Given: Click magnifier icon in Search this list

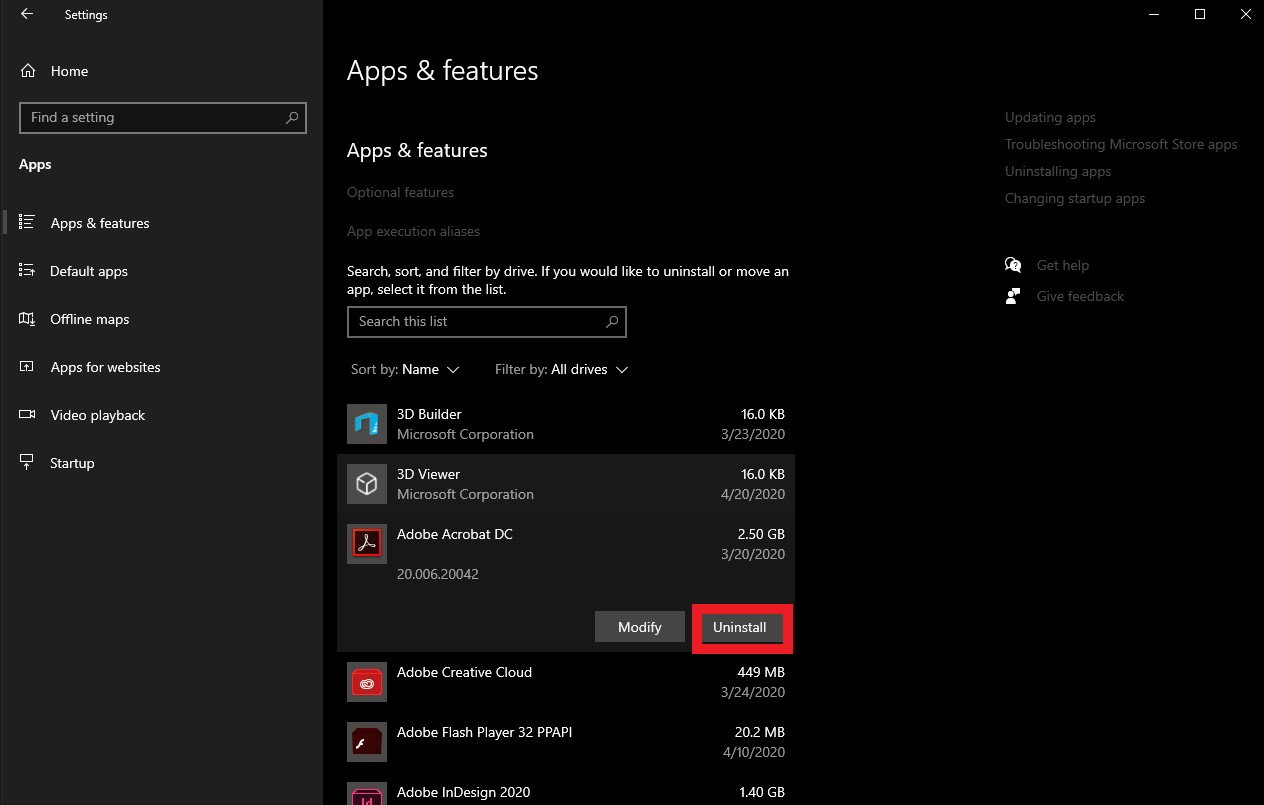Looking at the screenshot, I should click(x=612, y=321).
